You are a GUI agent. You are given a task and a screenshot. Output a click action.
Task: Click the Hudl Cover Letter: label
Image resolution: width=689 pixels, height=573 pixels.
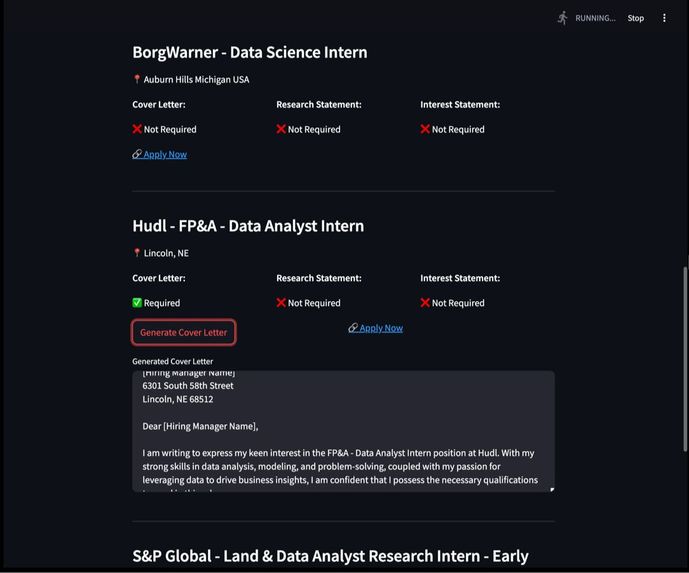[x=159, y=278]
